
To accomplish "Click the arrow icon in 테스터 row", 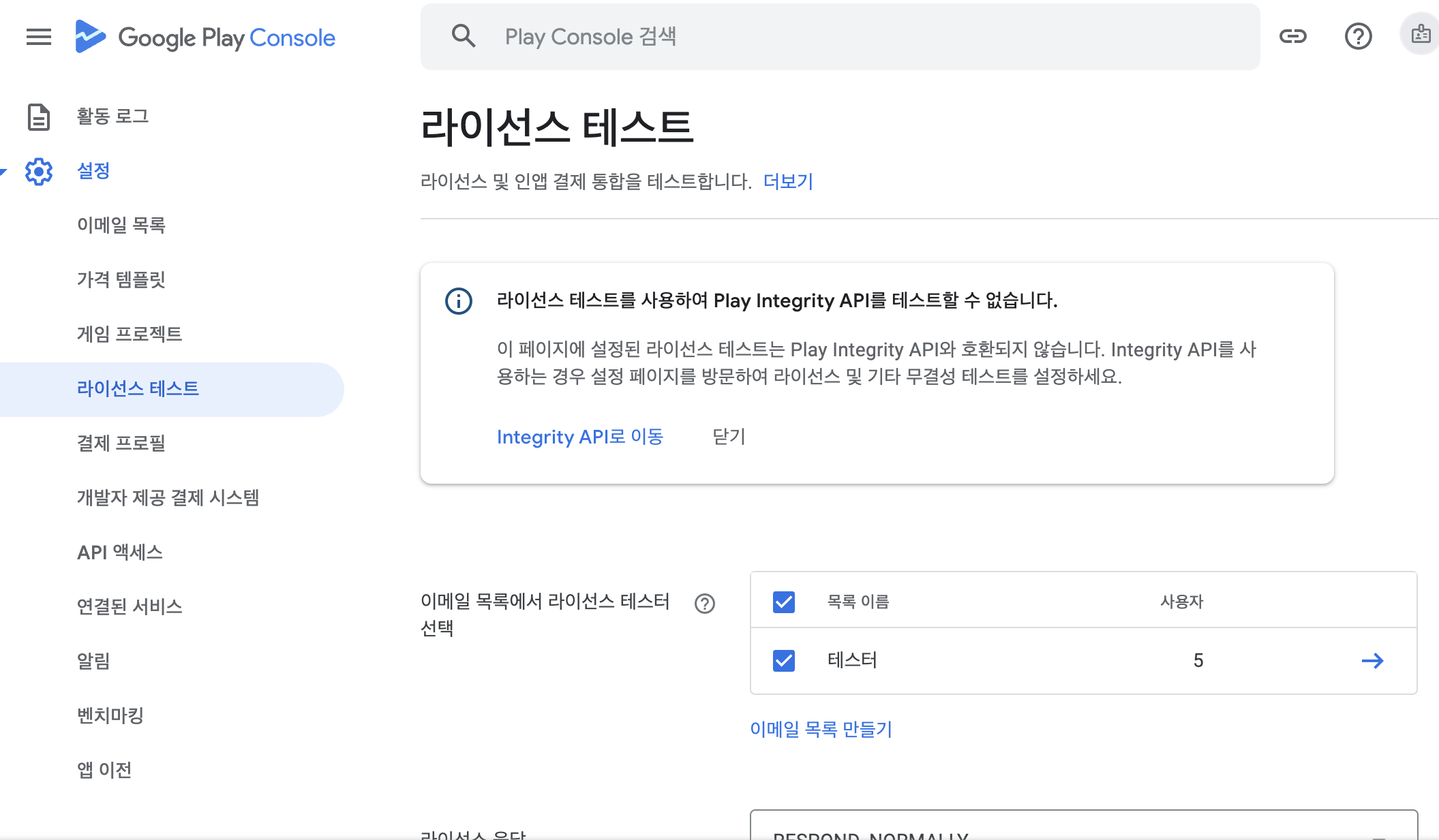I will pos(1372,661).
